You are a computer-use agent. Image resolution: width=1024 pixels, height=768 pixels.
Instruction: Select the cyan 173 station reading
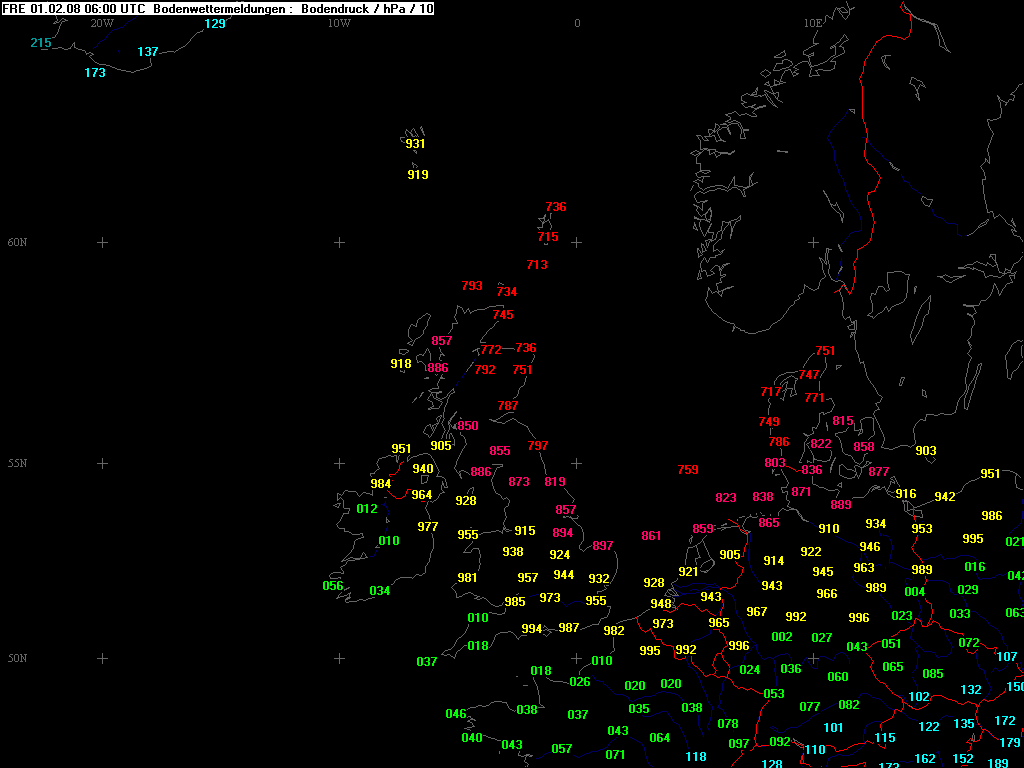click(x=95, y=73)
